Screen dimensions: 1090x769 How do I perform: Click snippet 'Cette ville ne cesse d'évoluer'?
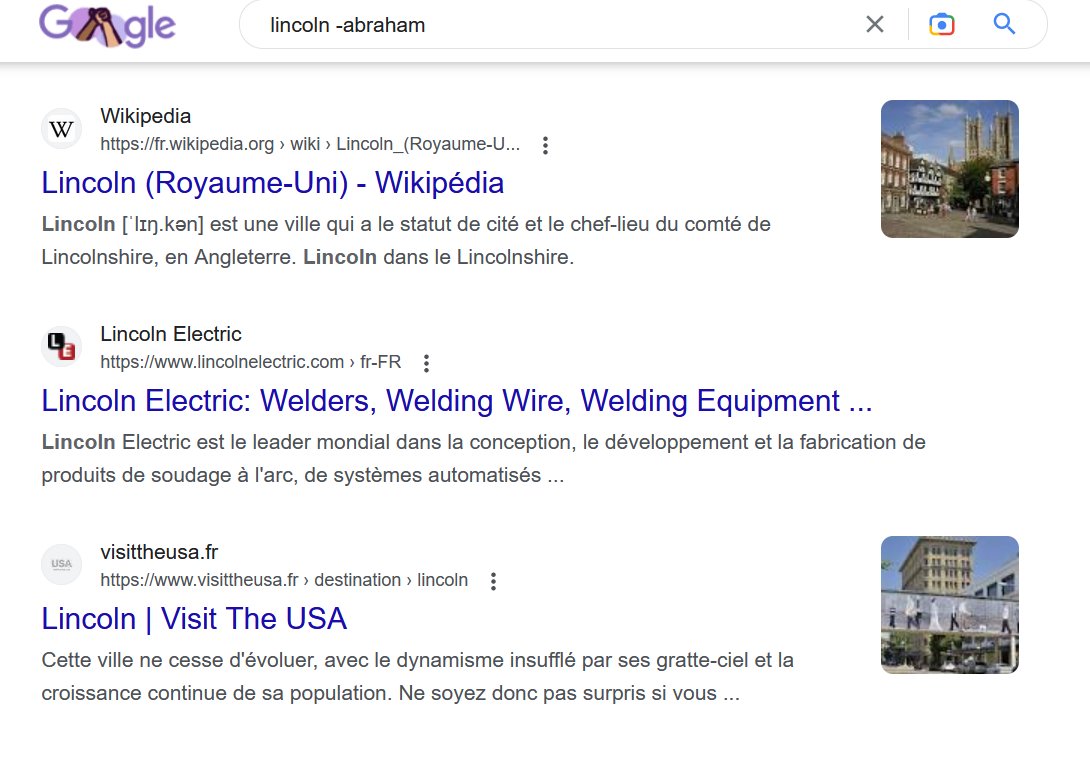(x=177, y=660)
